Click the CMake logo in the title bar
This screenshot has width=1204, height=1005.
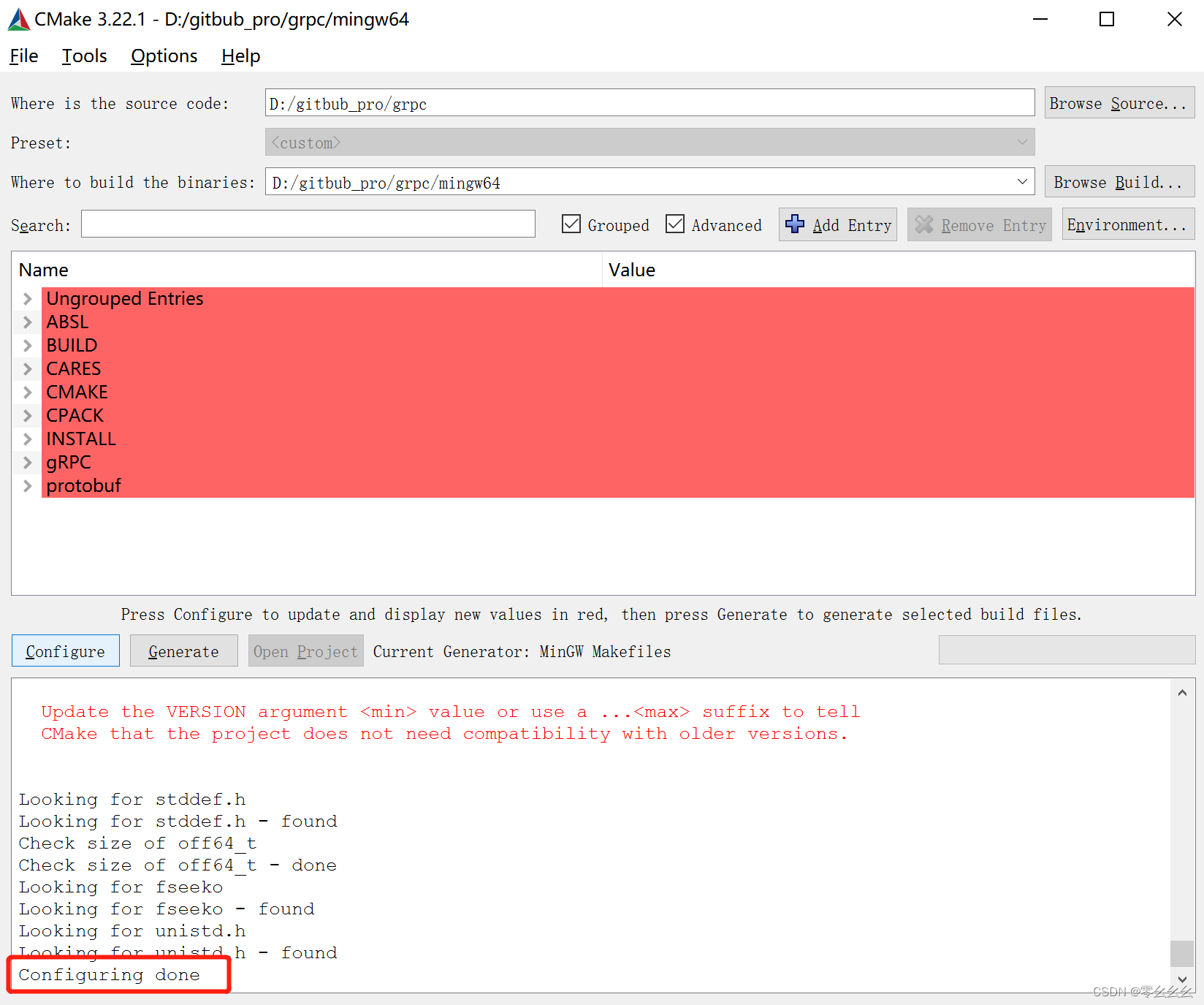pyautogui.click(x=18, y=19)
